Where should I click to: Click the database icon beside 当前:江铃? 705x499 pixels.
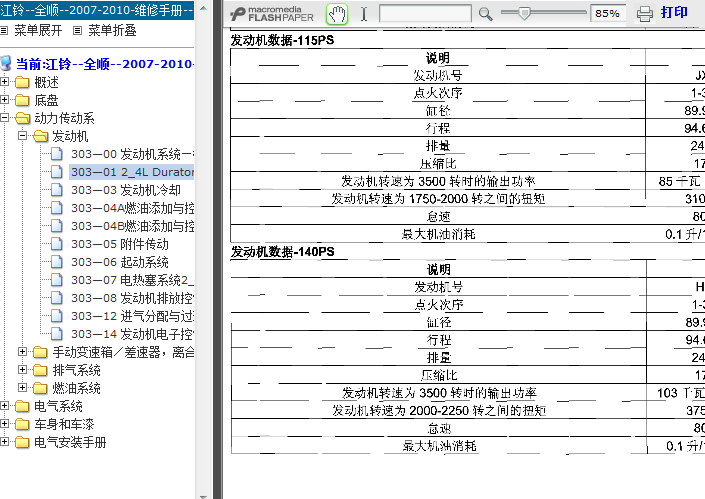[6, 64]
